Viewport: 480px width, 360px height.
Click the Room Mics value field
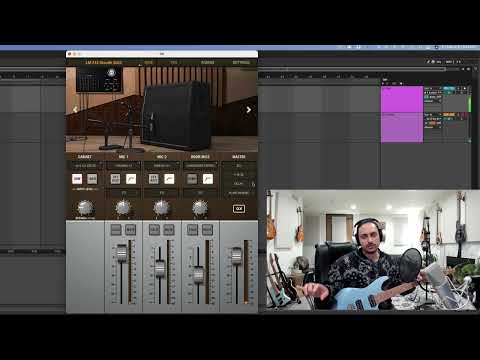point(200,193)
